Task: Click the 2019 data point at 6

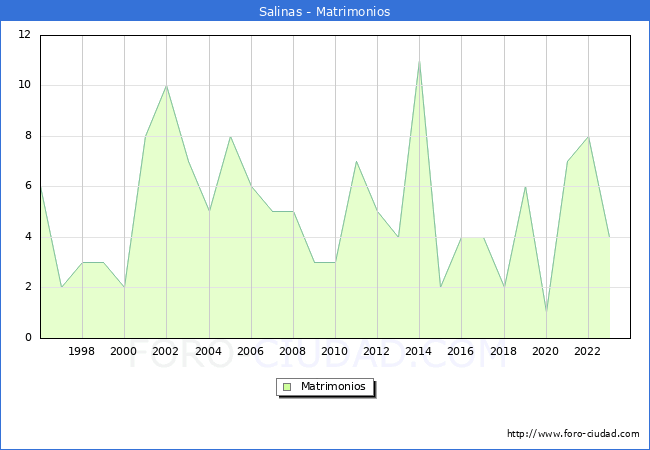Action: (525, 186)
